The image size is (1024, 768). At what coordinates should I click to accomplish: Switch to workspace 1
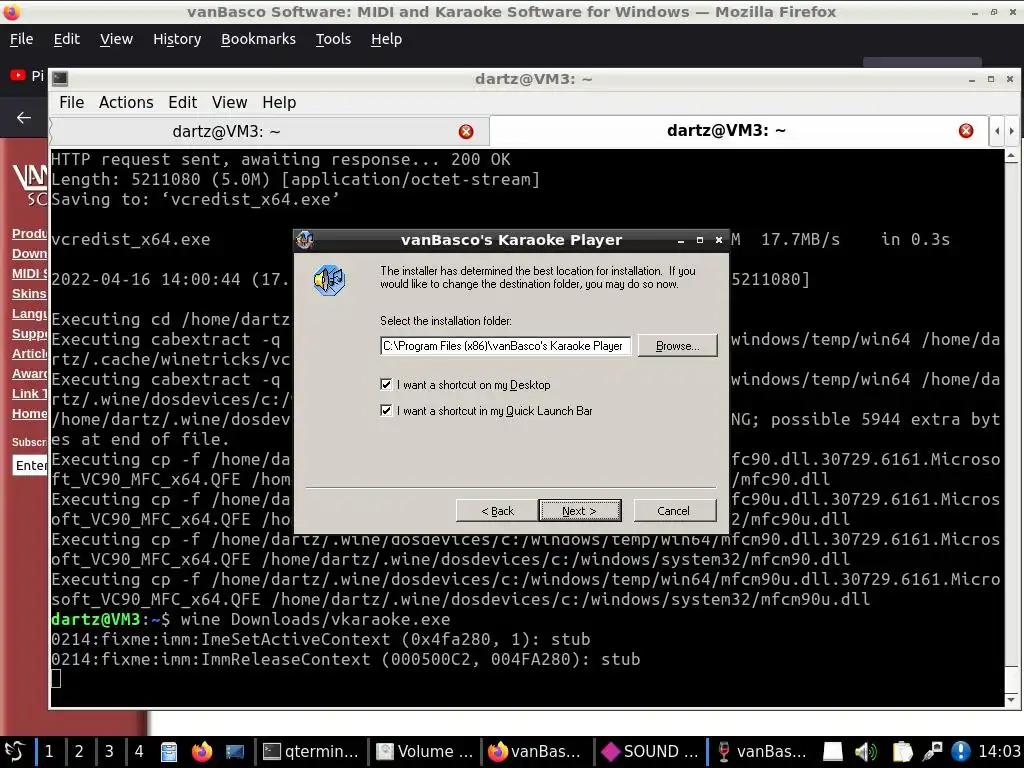(49, 752)
